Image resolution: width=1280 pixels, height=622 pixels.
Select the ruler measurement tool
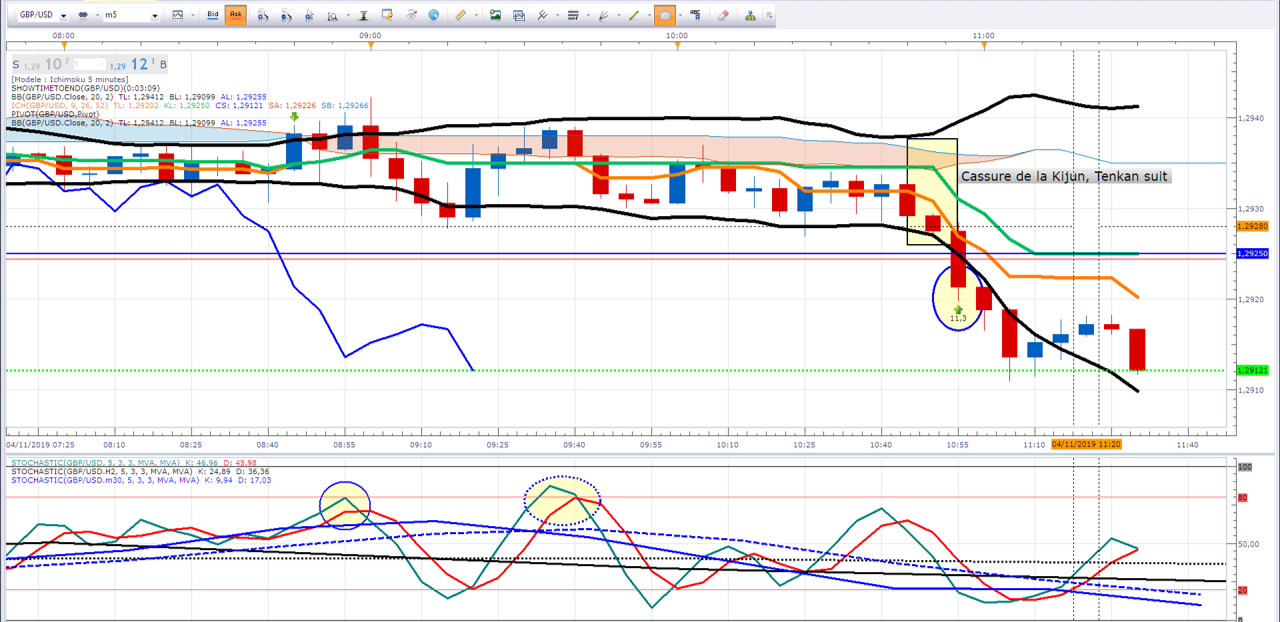[460, 15]
